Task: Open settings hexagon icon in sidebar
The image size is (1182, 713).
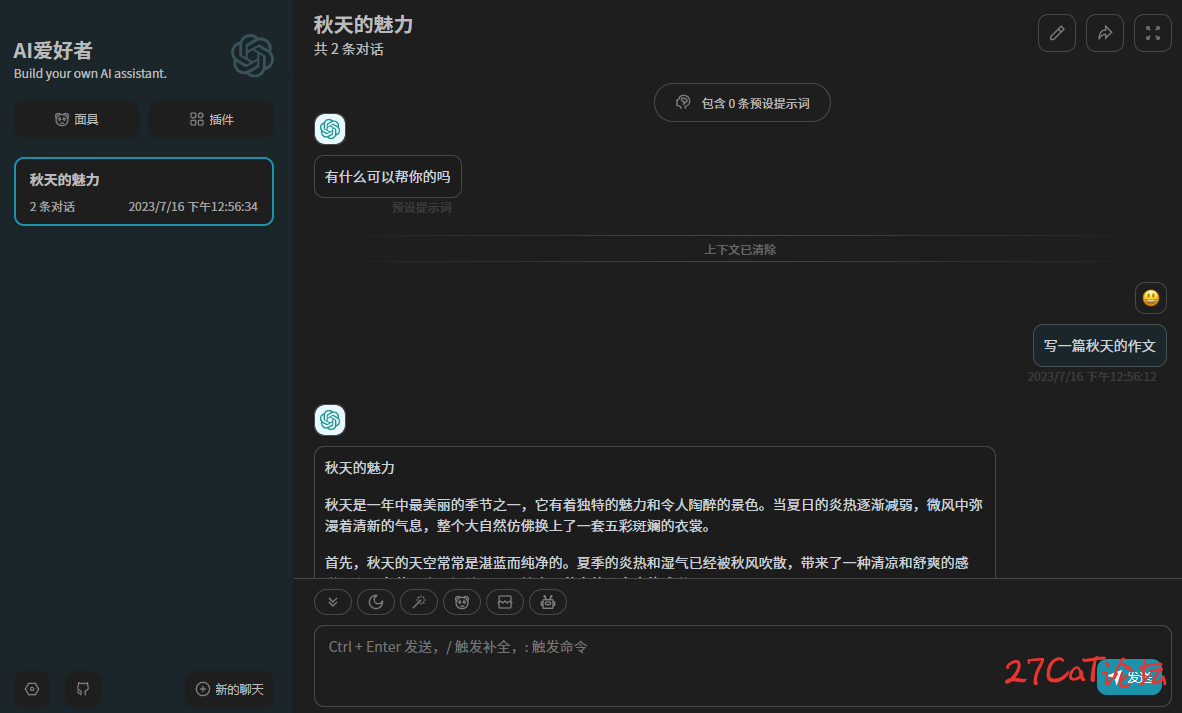Action: (32, 689)
